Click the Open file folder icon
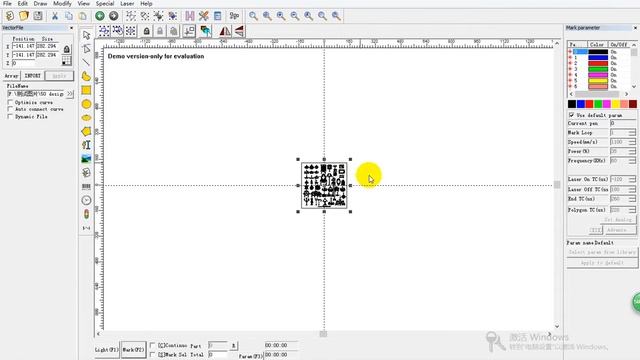 tap(24, 16)
